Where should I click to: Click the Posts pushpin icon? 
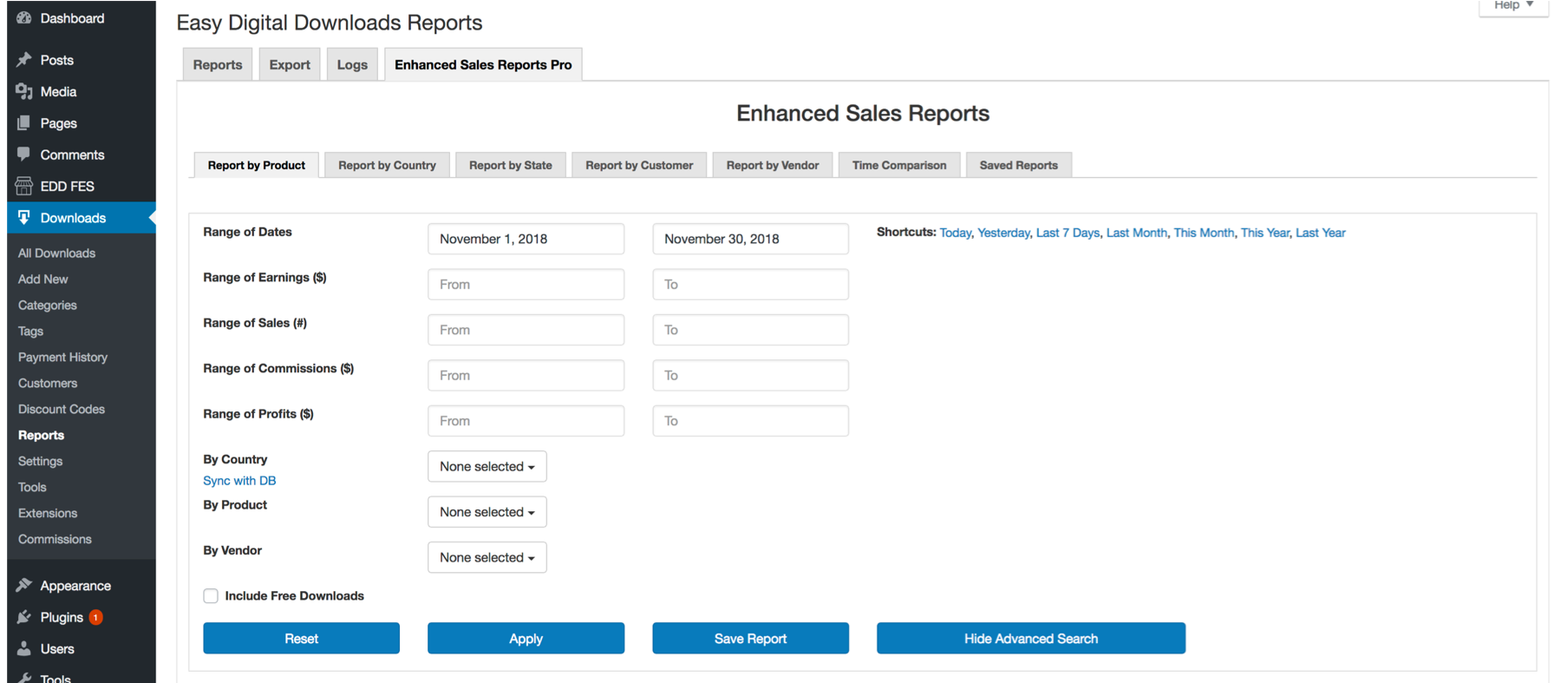24,60
